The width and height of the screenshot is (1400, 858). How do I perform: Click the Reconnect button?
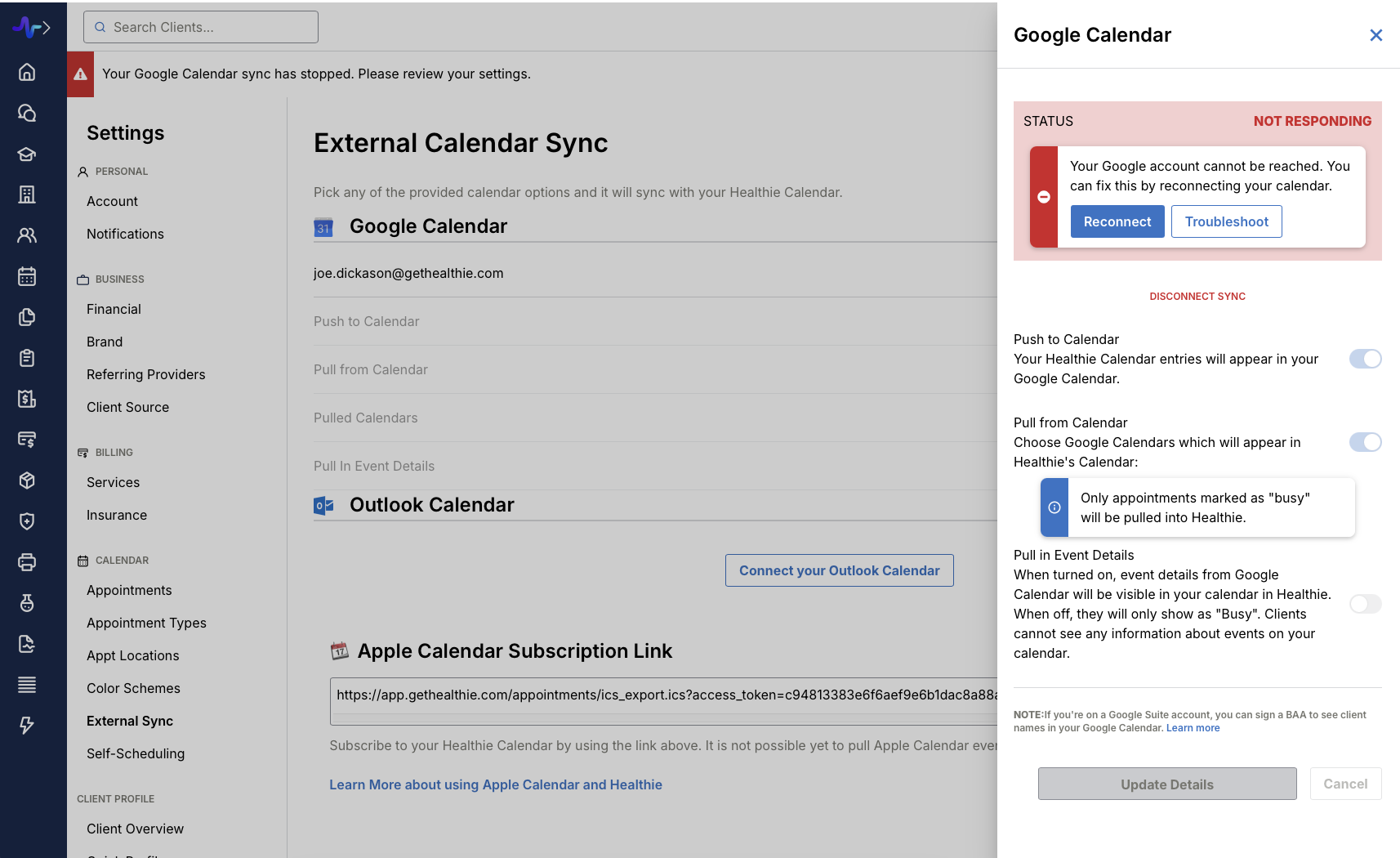pyautogui.click(x=1117, y=221)
